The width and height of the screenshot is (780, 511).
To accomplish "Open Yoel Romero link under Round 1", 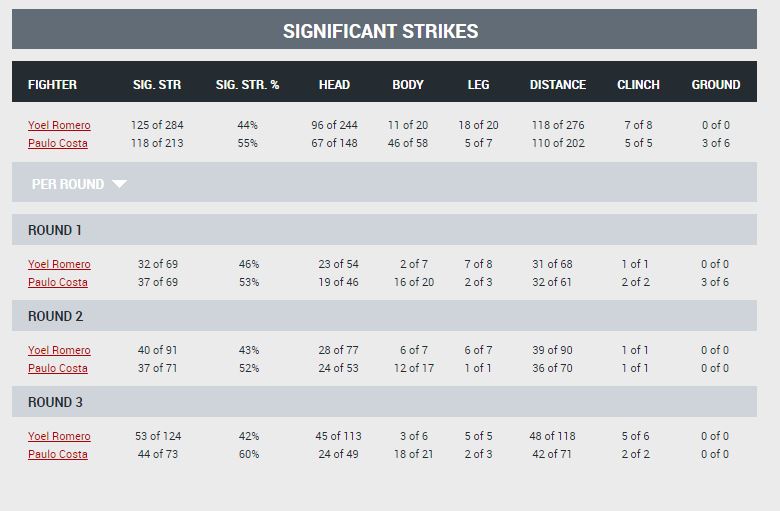I will pos(59,264).
